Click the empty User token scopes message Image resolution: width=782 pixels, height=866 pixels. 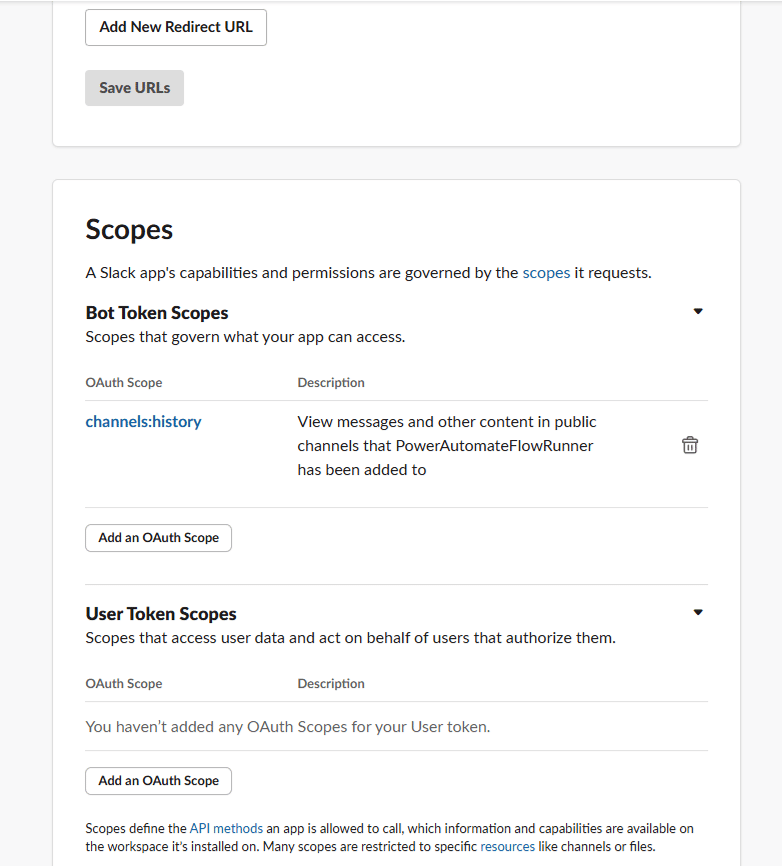pos(288,727)
